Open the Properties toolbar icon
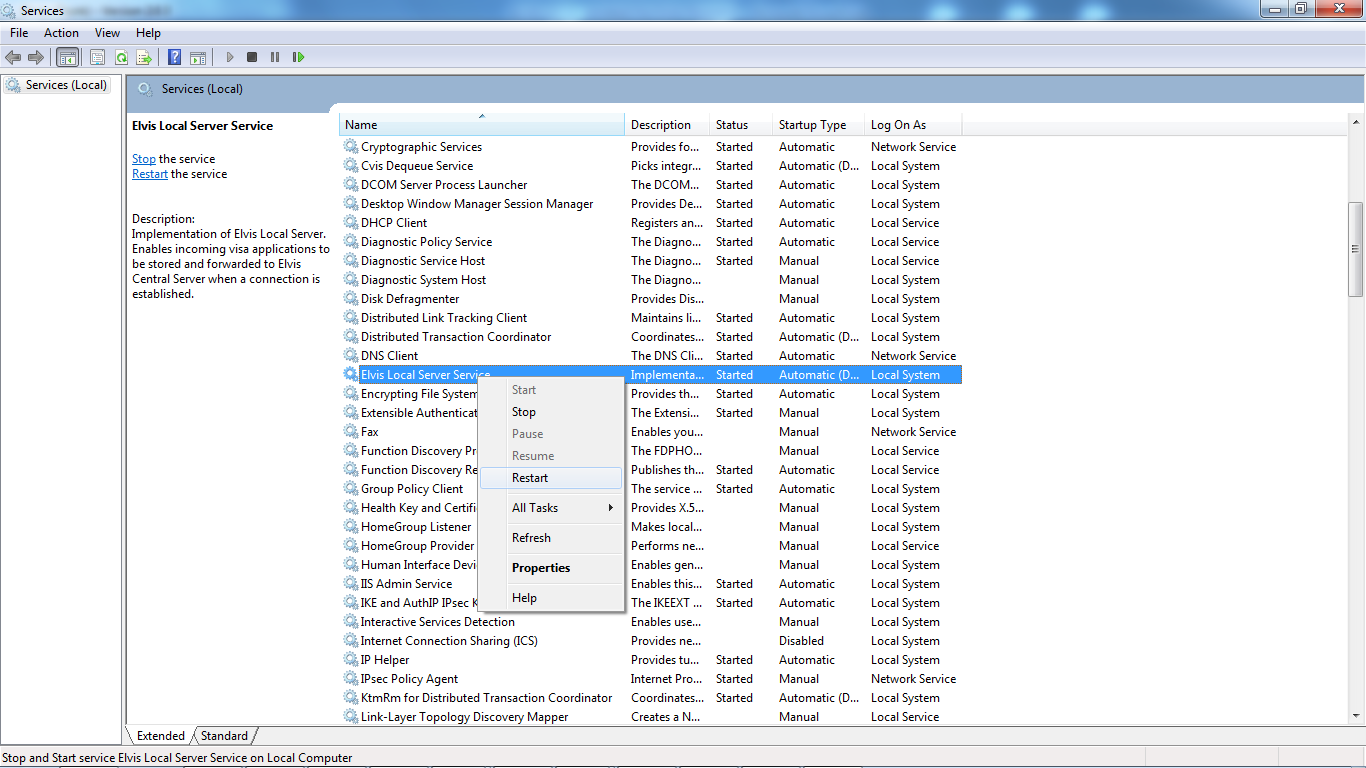The image size is (1366, 768). click(97, 57)
